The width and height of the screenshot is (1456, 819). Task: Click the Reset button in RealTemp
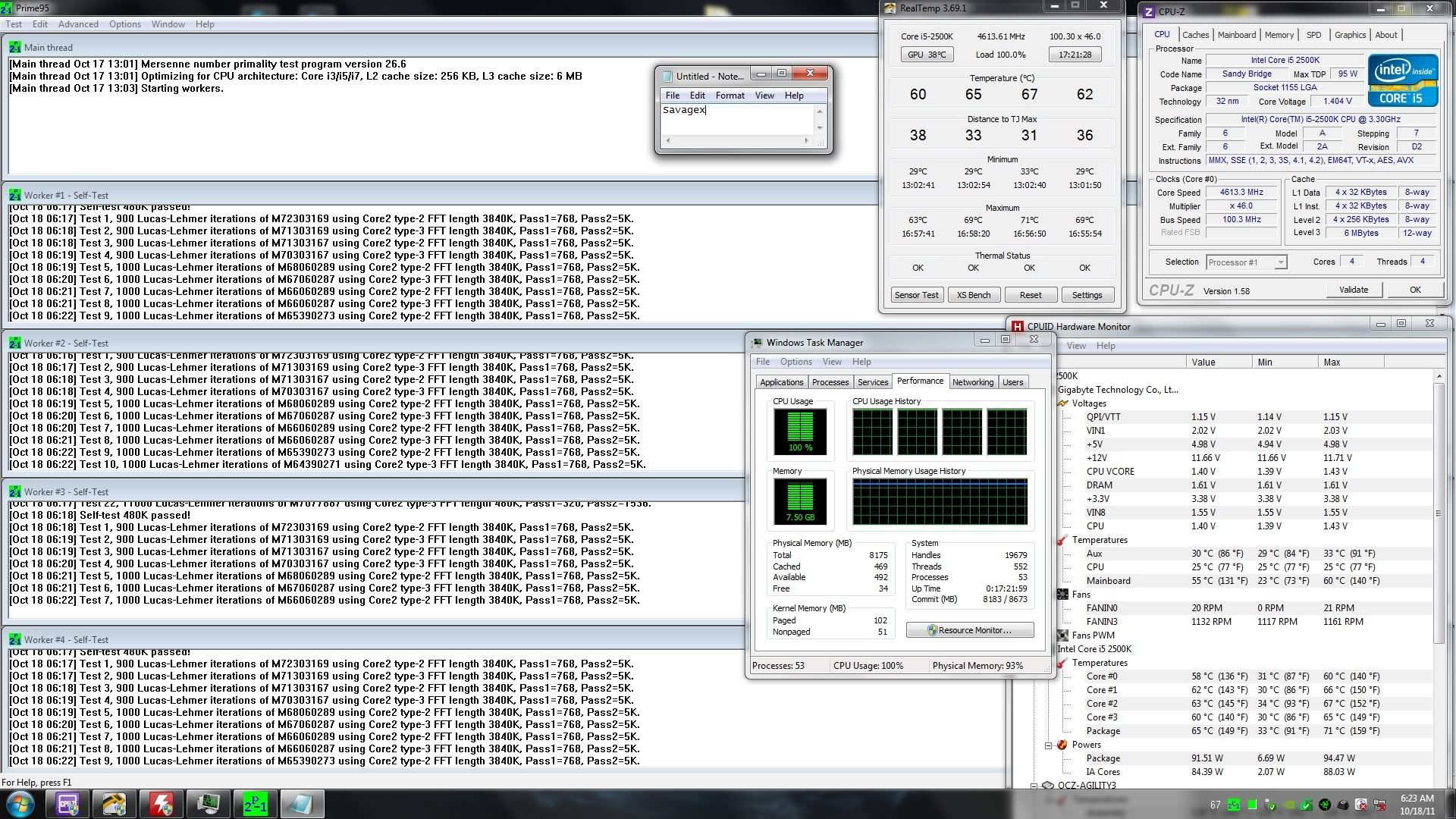(x=1031, y=295)
